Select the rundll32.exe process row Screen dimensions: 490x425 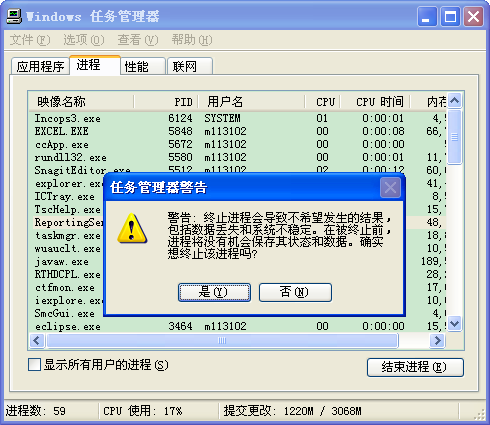237,157
